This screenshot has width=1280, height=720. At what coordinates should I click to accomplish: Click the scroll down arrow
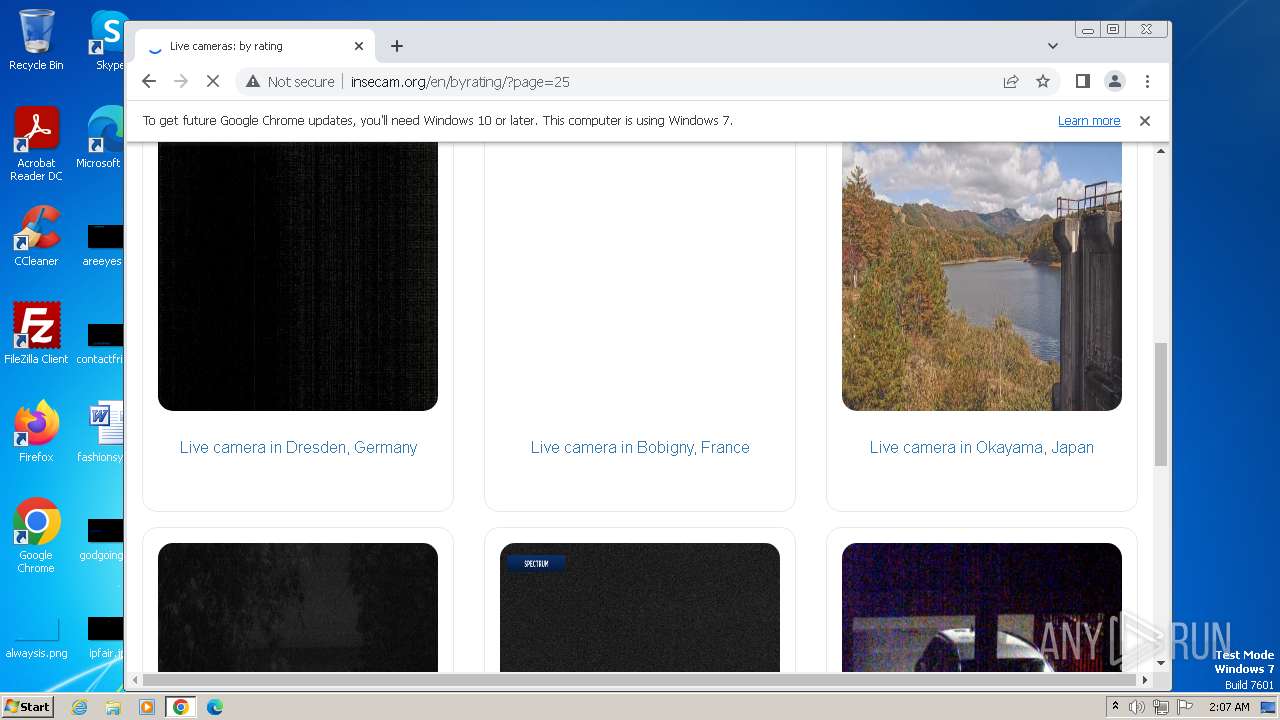[1161, 662]
